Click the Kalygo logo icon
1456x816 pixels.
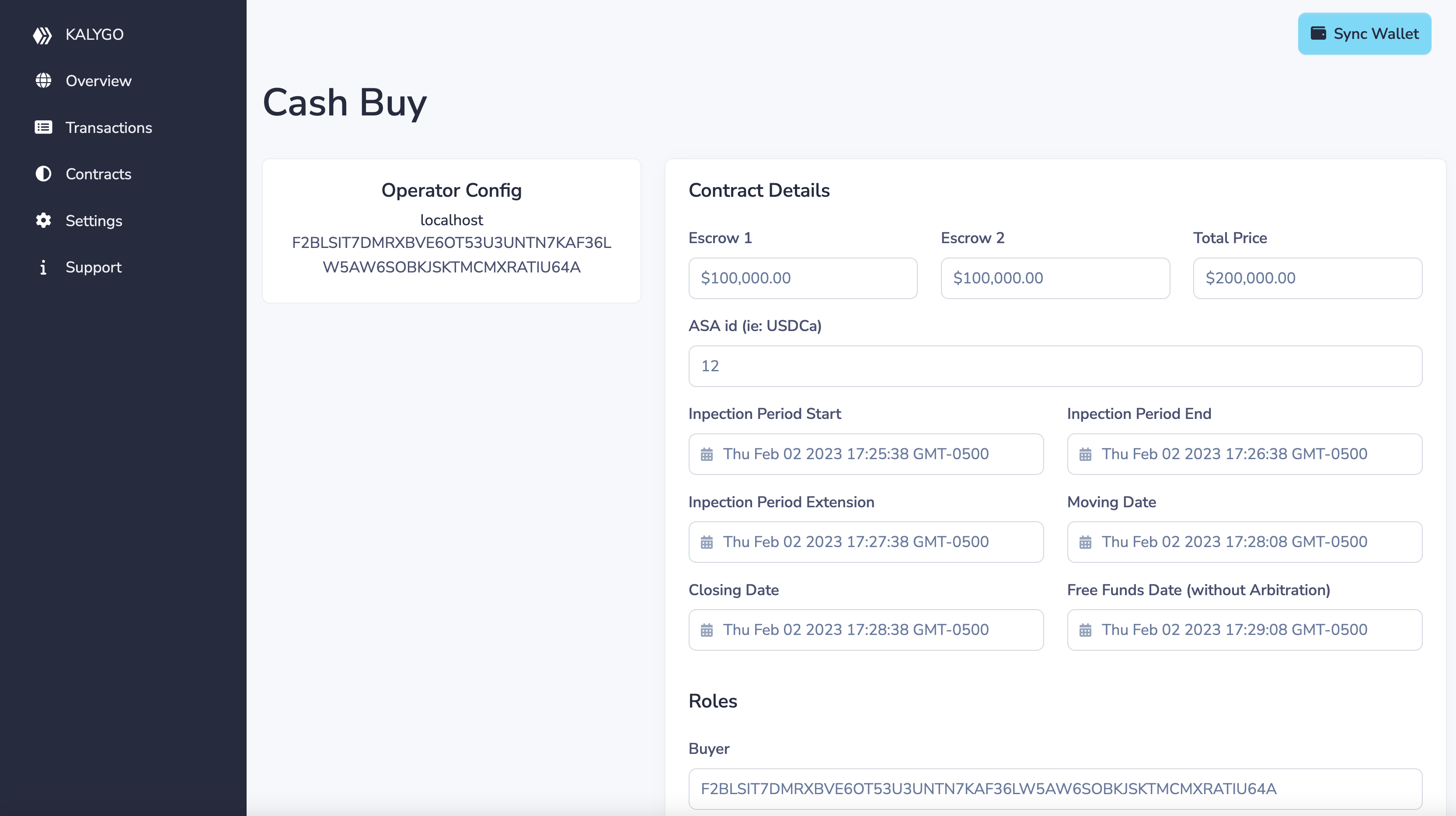[x=42, y=35]
